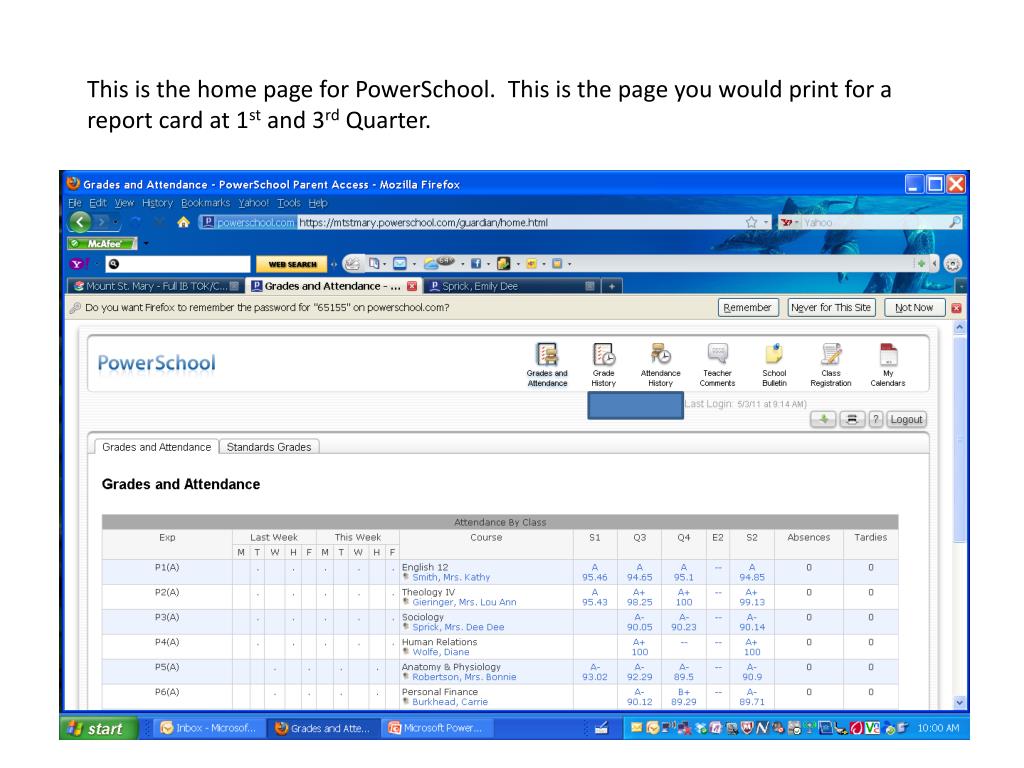
Task: Open teacher link Burkhead, Carrie
Action: 450,701
